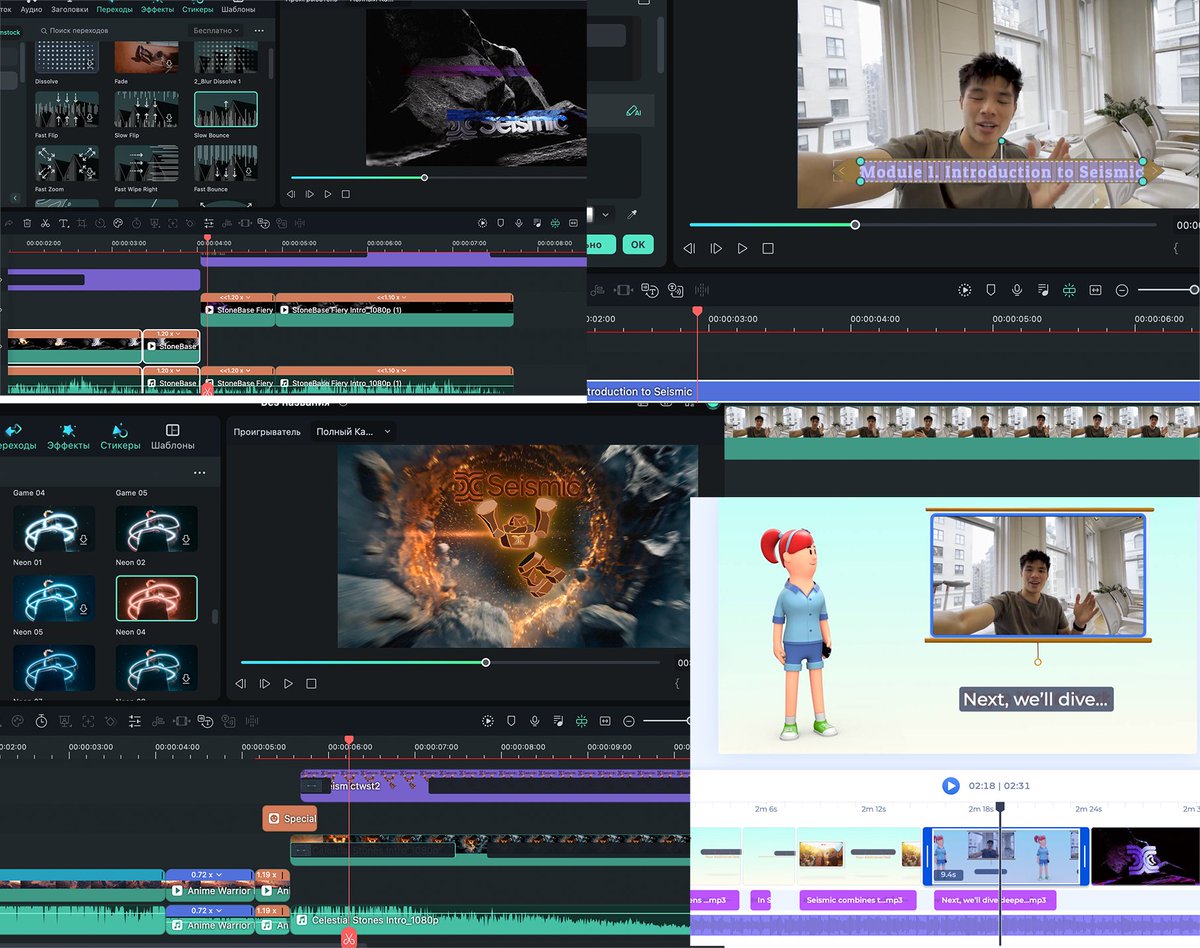Open the Стикеры tab in bottom-left editor
The image size is (1200, 948).
click(120, 437)
